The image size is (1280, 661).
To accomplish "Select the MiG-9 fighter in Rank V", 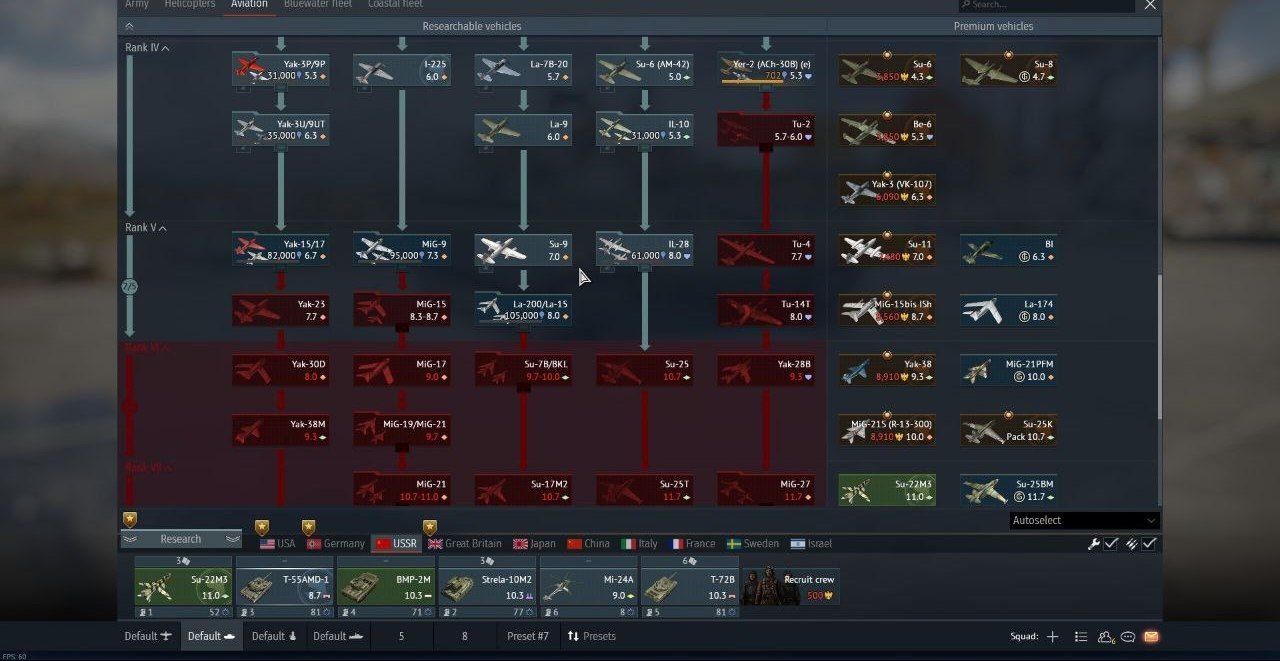I will pos(402,250).
